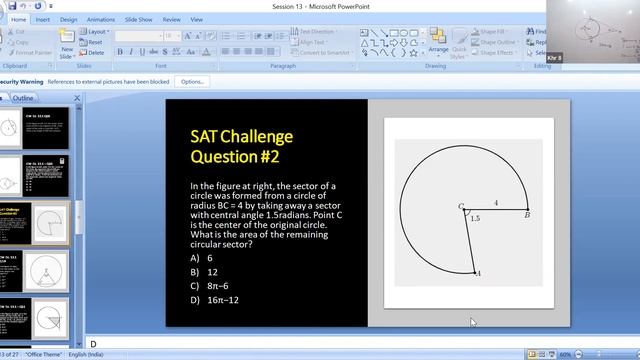Redo the last action
640x360 pixels.
[38, 6]
